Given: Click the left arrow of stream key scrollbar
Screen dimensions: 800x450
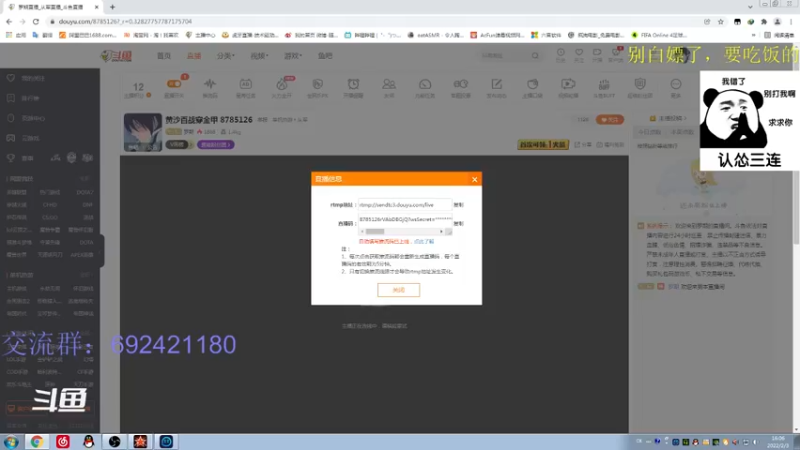Looking at the screenshot, I should (362, 232).
